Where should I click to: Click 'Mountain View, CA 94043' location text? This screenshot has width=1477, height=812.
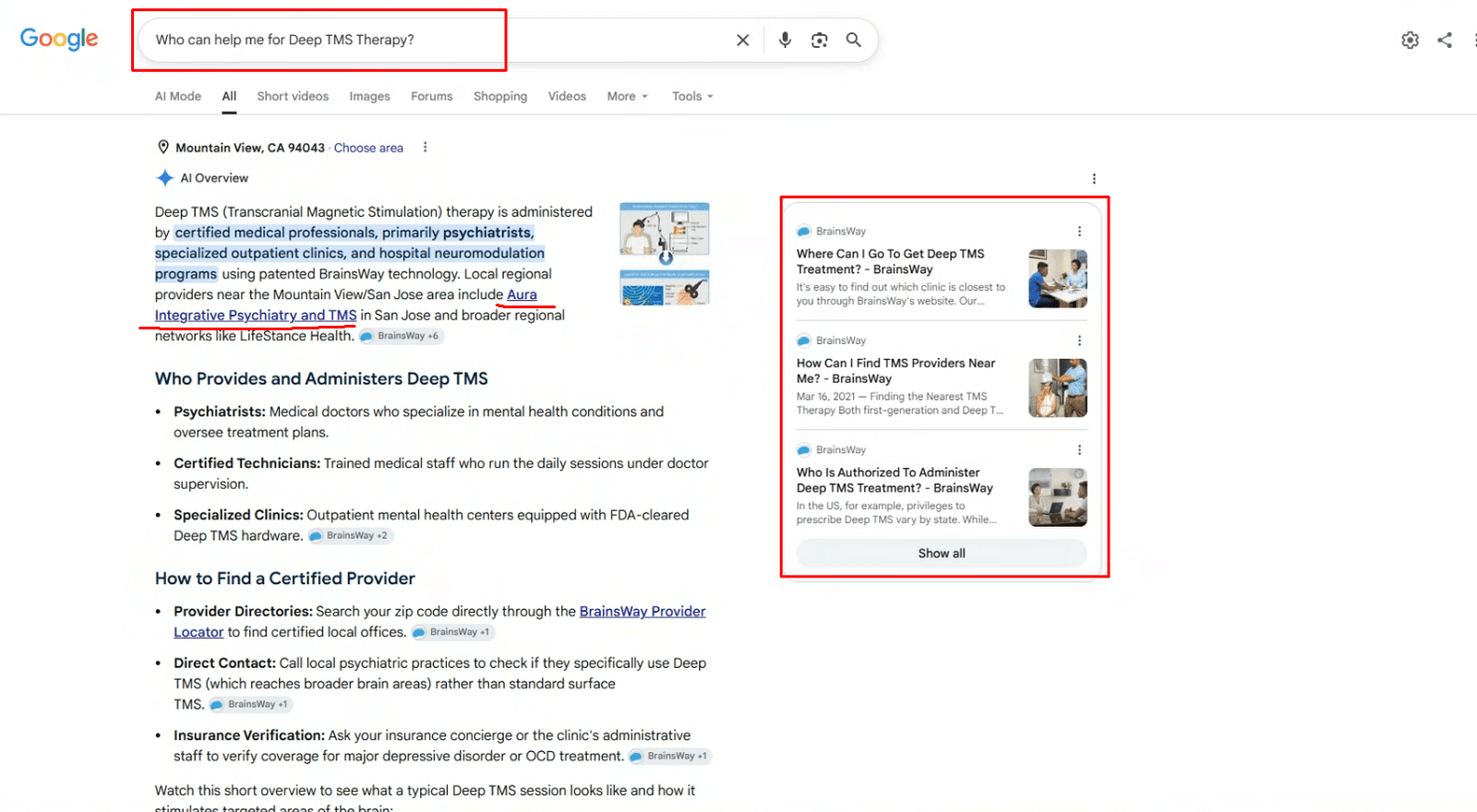[250, 148]
